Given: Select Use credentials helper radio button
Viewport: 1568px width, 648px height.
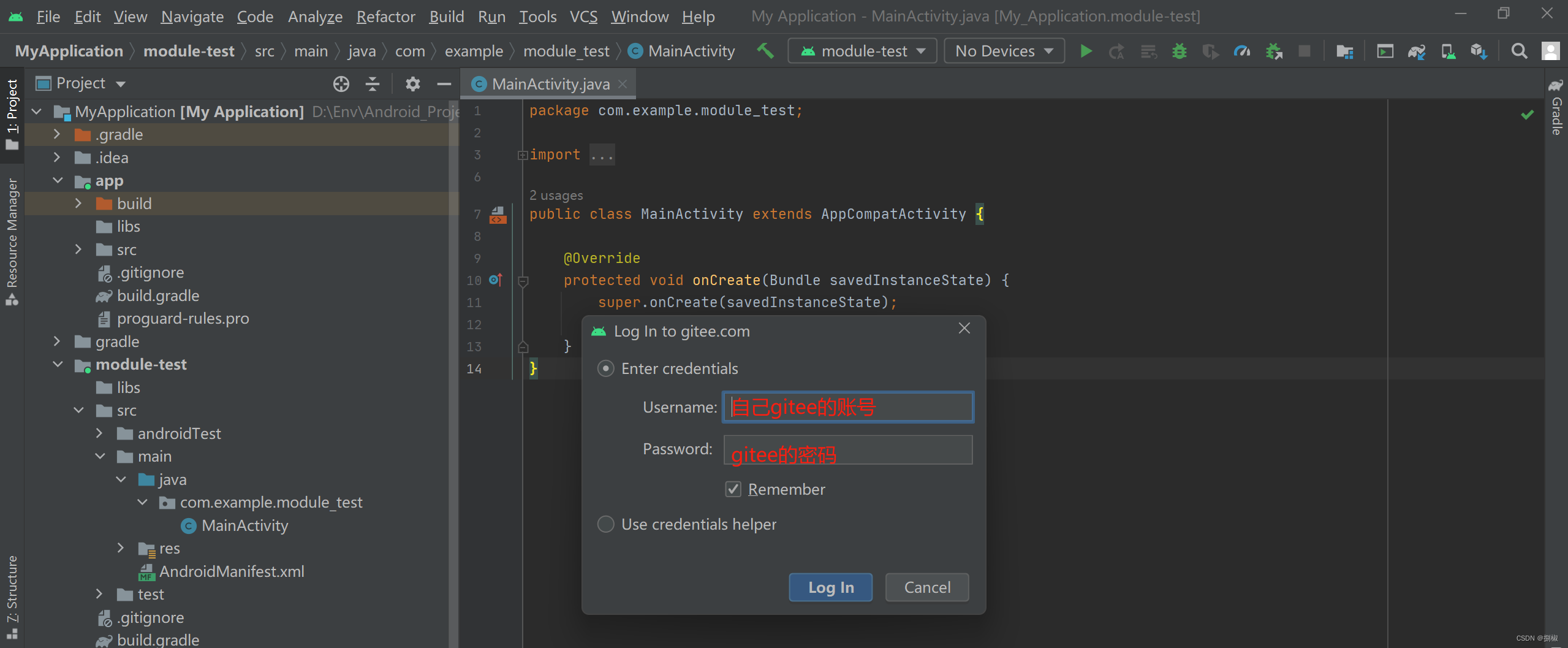Looking at the screenshot, I should pyautogui.click(x=605, y=524).
